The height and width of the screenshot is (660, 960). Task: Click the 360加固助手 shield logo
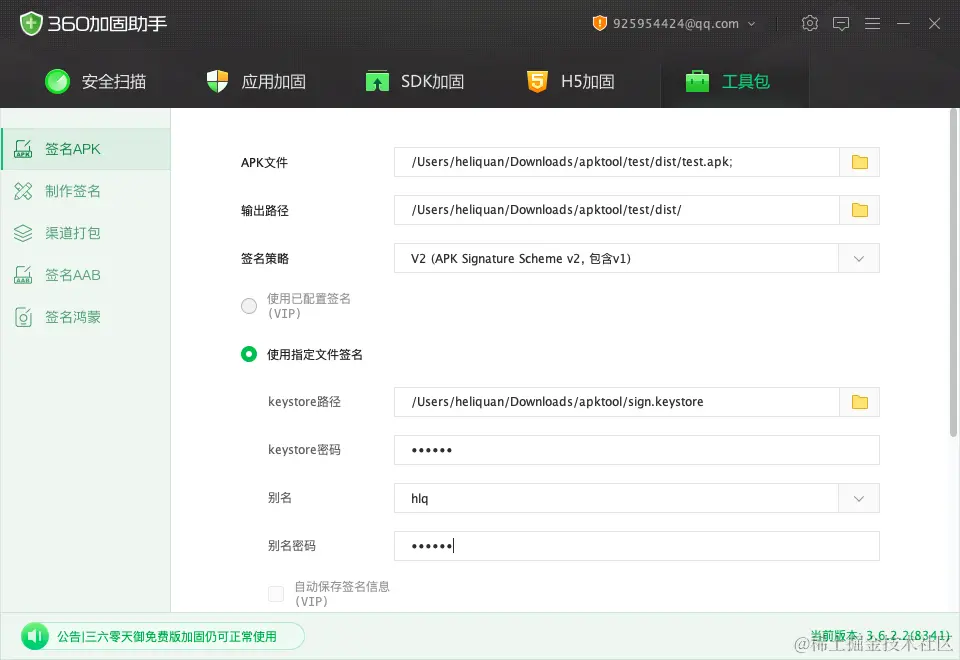click(31, 24)
